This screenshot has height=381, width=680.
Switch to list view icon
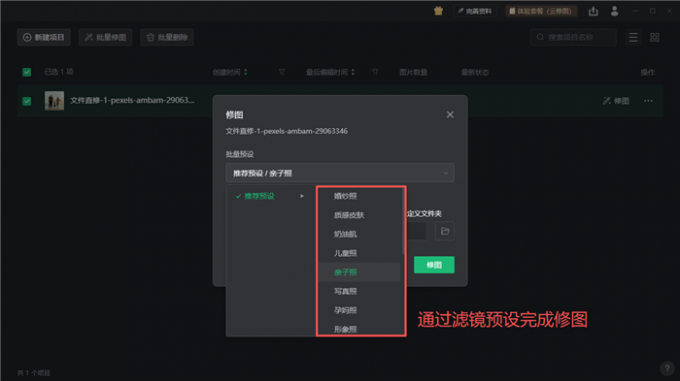pos(633,37)
